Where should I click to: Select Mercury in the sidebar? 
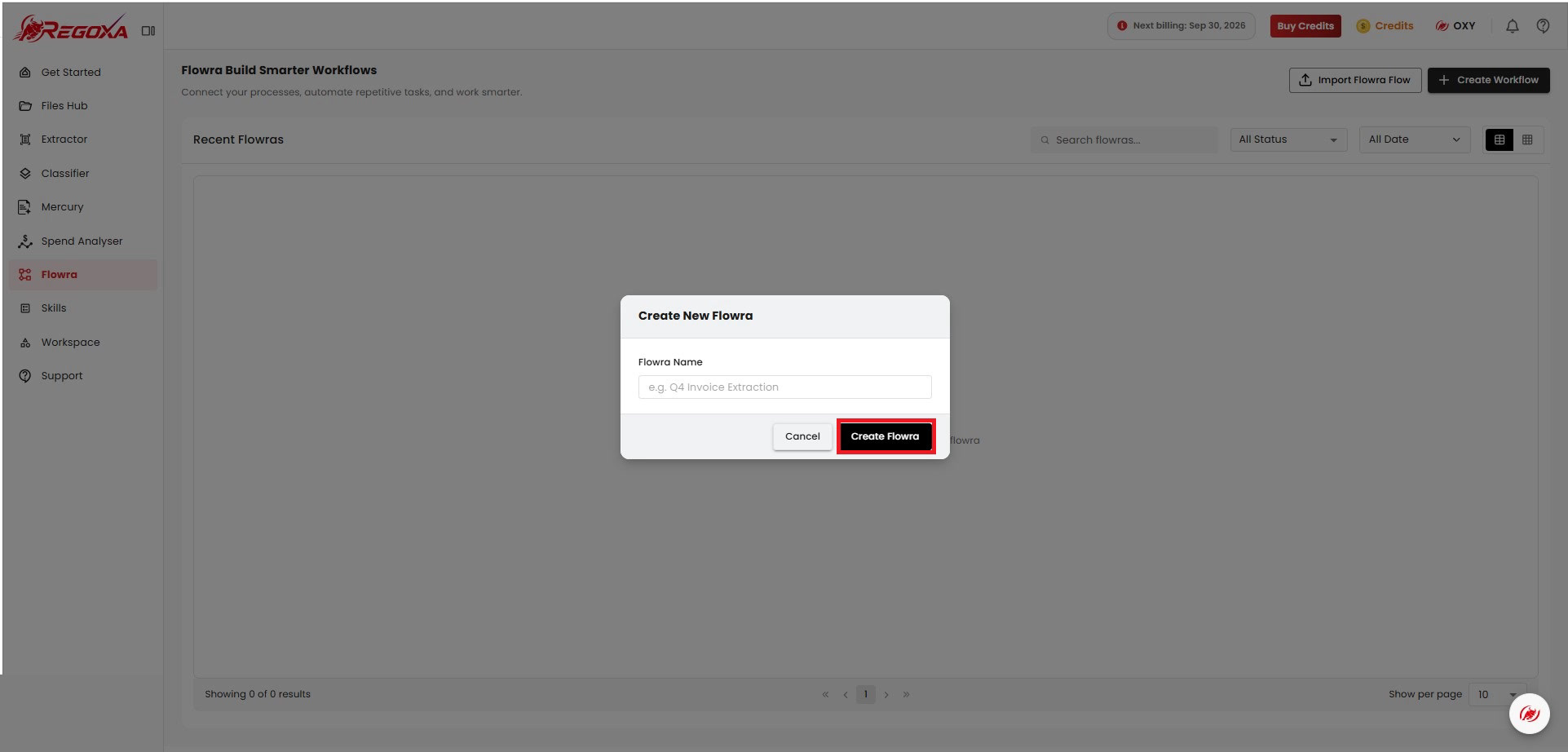83,207
